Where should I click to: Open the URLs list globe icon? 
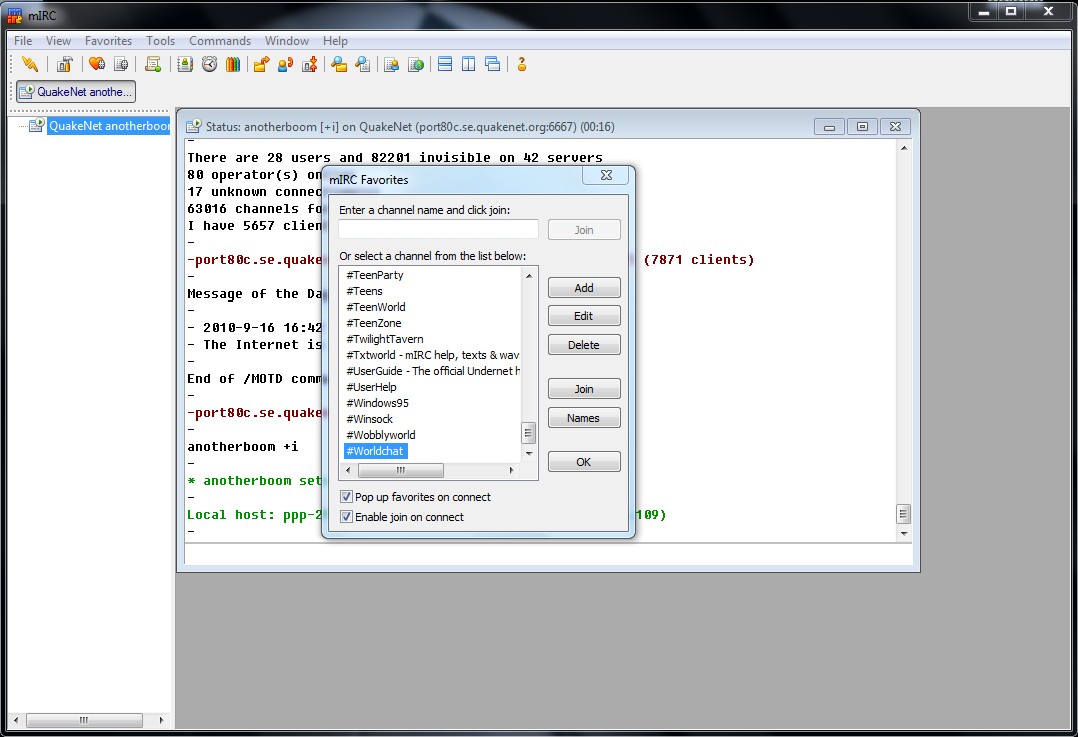pos(416,64)
